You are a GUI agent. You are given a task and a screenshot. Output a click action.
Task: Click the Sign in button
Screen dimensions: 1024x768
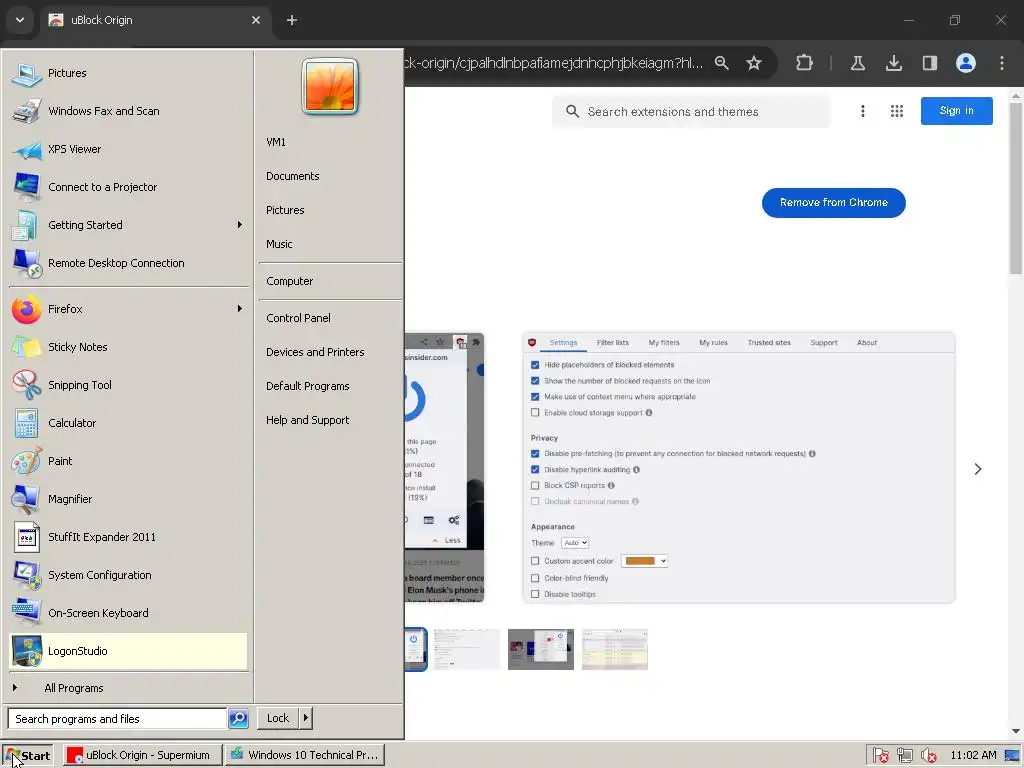pos(956,111)
